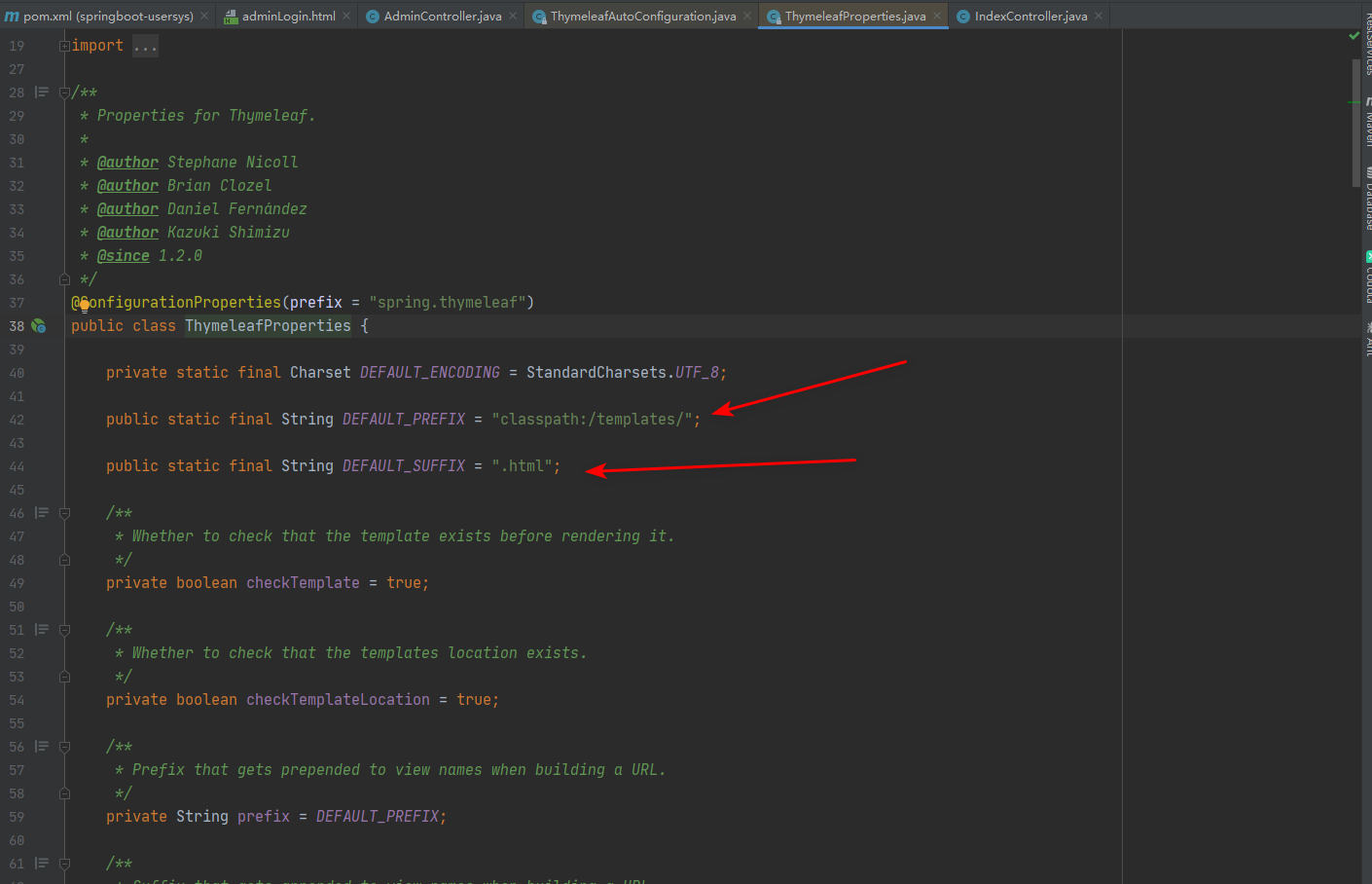The image size is (1372, 884).
Task: Click line number 38 in the gutter
Action: click(17, 326)
